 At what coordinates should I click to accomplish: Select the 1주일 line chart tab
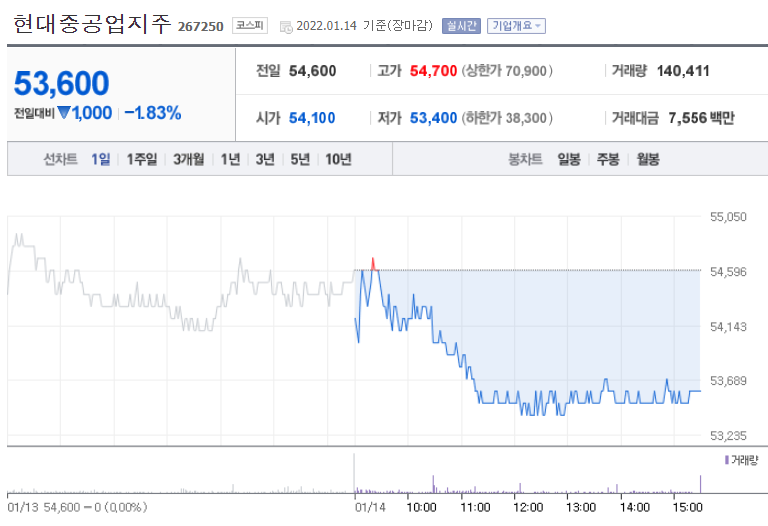click(x=142, y=159)
